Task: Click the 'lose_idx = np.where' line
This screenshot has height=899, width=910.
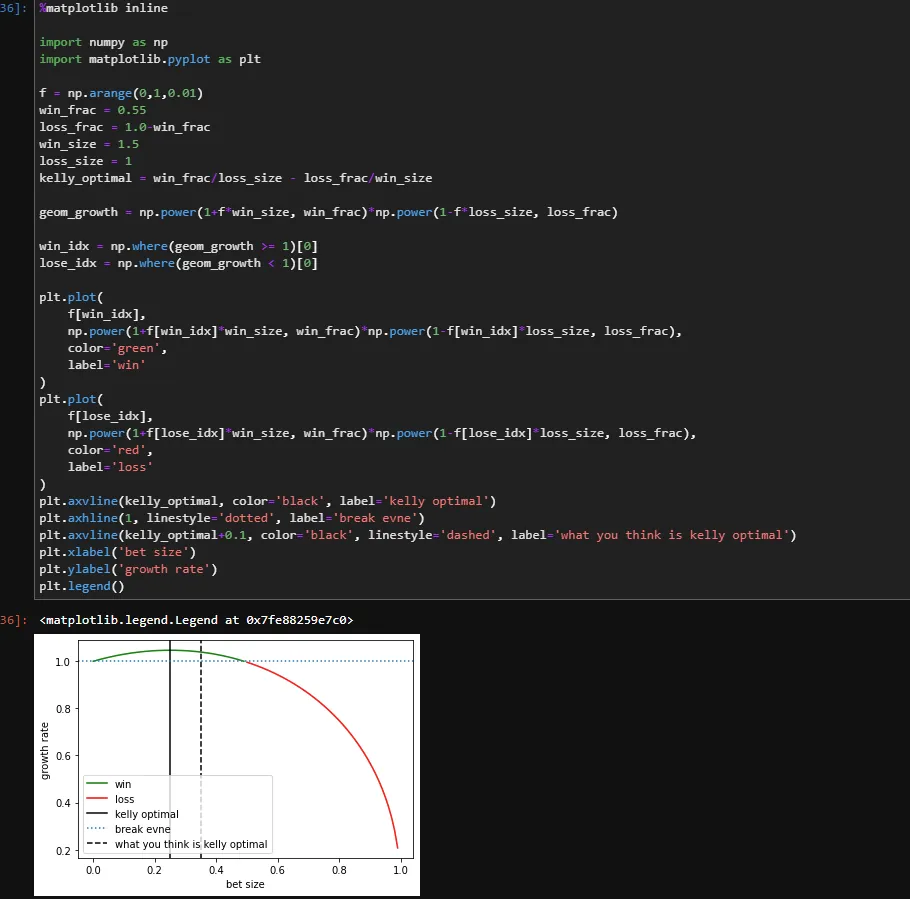Action: pos(178,263)
